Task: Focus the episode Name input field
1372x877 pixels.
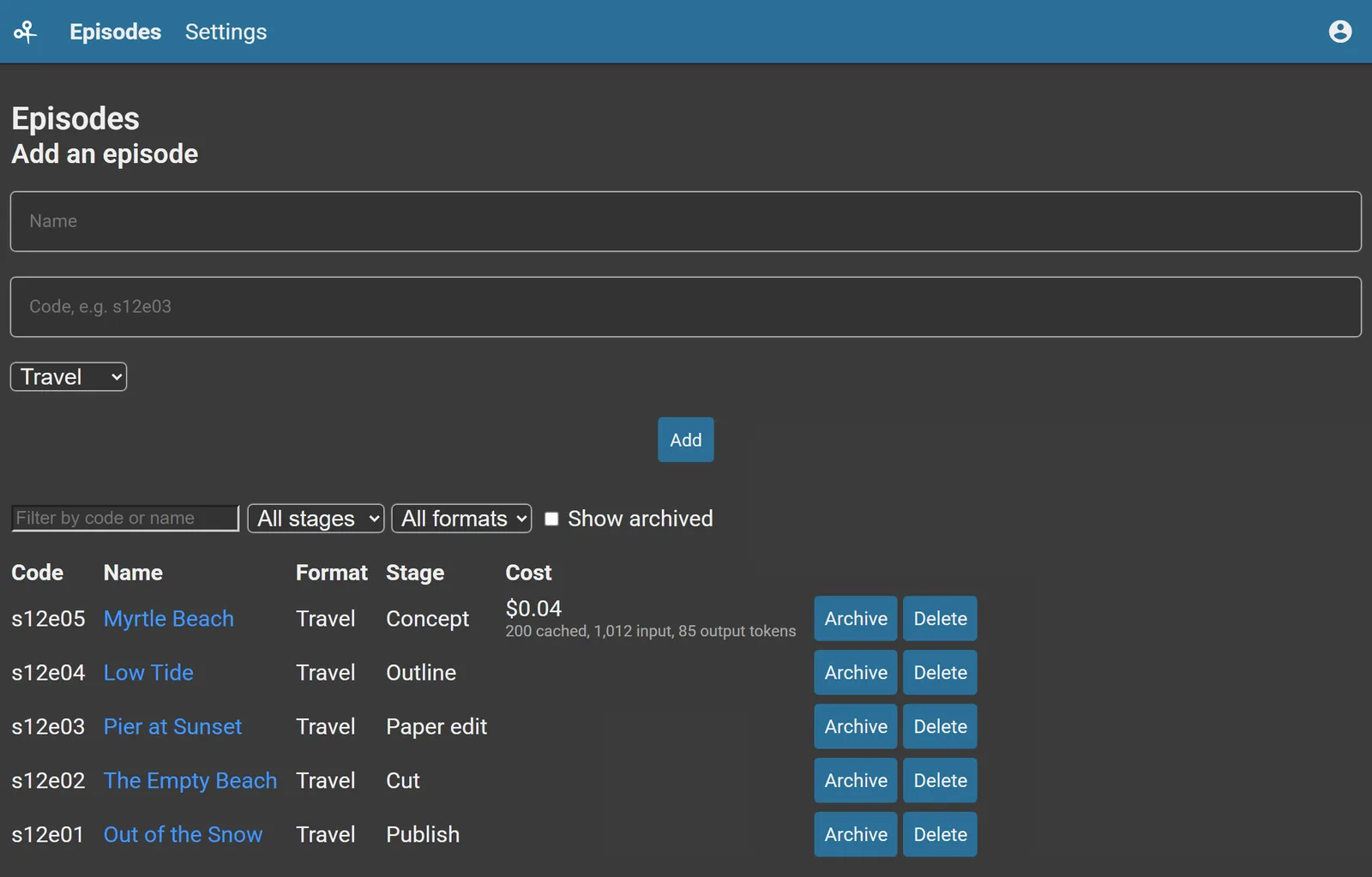Action: click(685, 221)
